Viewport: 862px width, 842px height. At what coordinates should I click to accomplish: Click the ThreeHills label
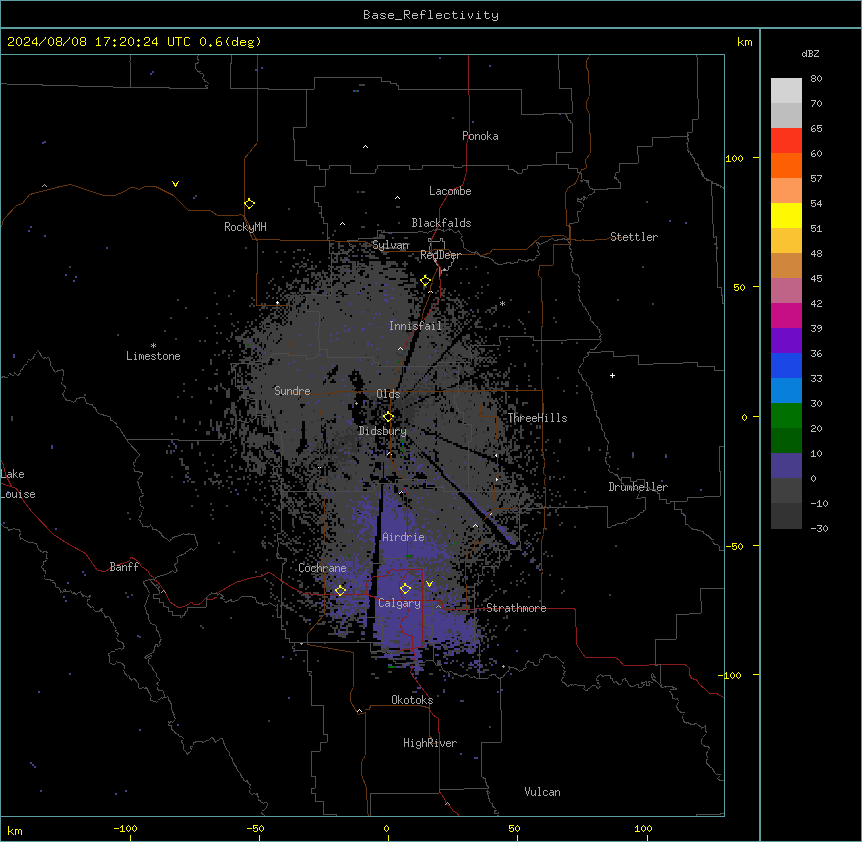[537, 418]
